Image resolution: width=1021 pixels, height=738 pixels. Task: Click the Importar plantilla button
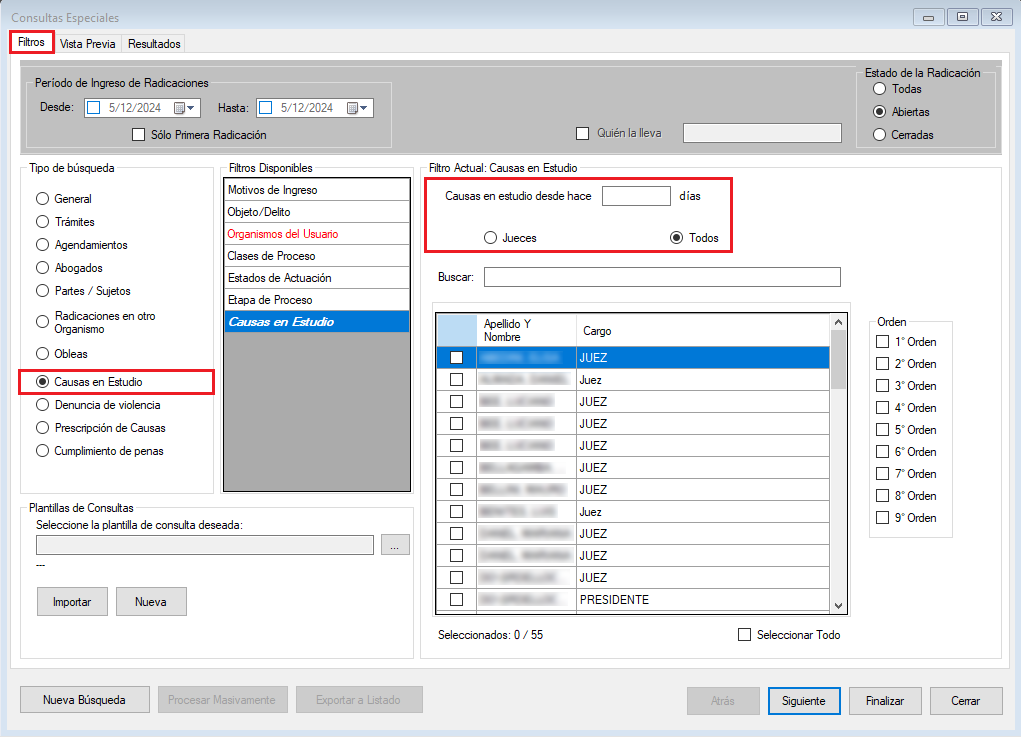[72, 602]
